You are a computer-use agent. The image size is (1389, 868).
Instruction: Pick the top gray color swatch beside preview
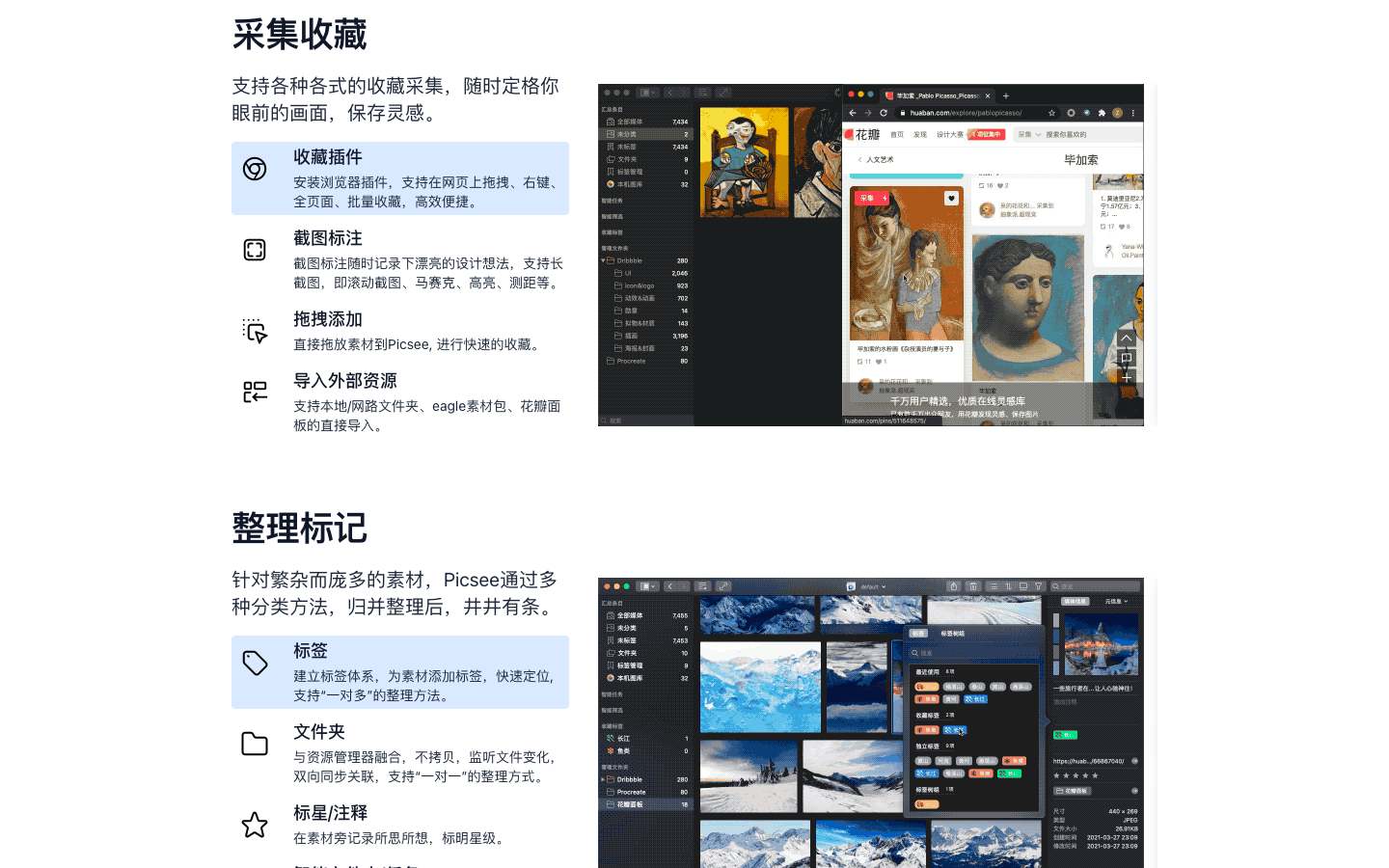tap(1056, 620)
